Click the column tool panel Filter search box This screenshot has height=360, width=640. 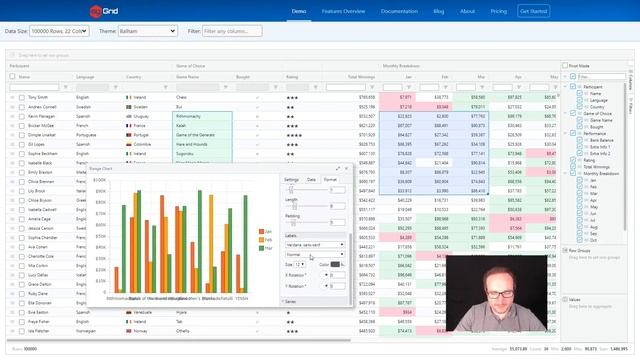click(602, 76)
